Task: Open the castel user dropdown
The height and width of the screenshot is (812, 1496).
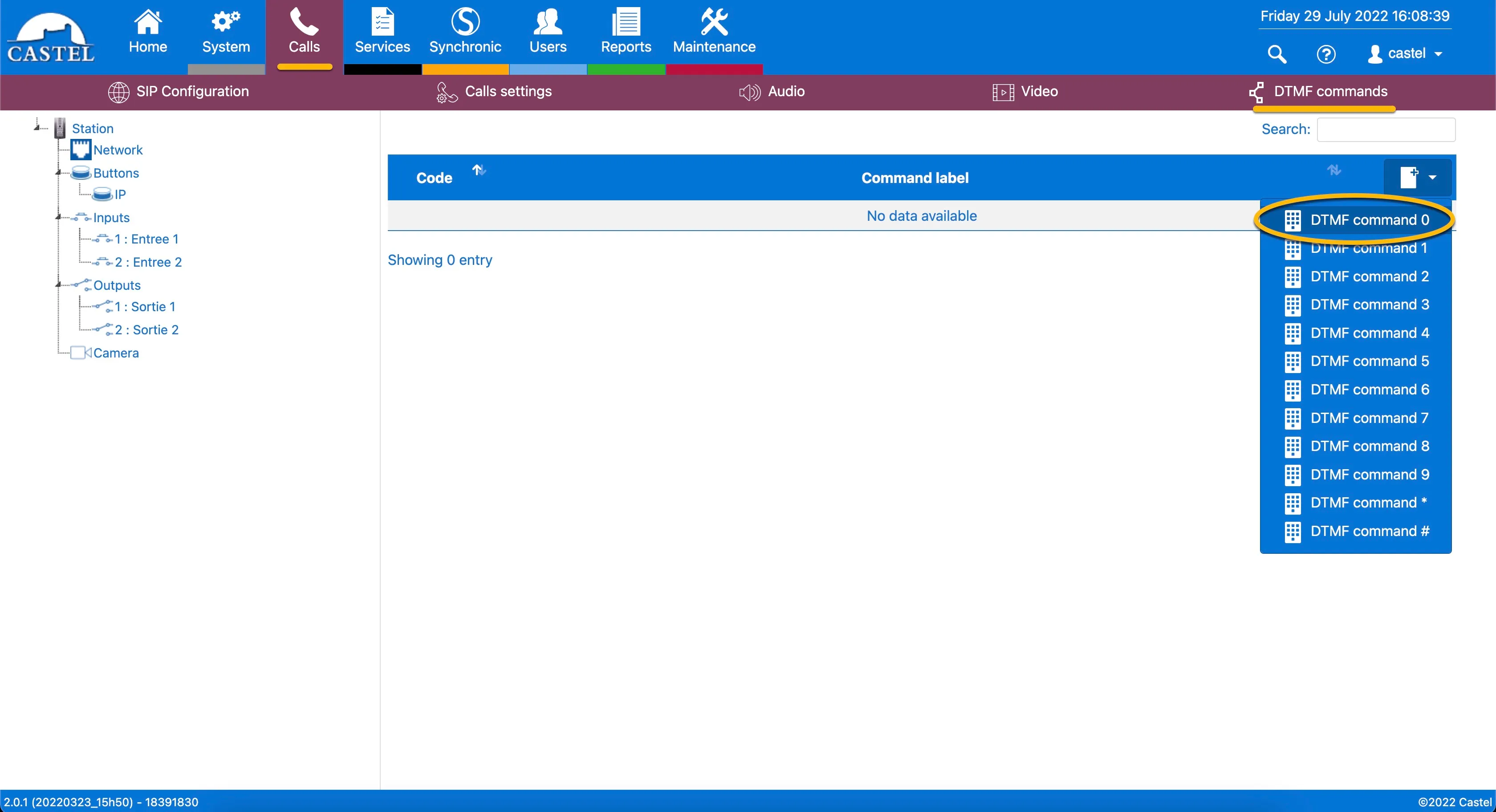Action: pos(1406,53)
